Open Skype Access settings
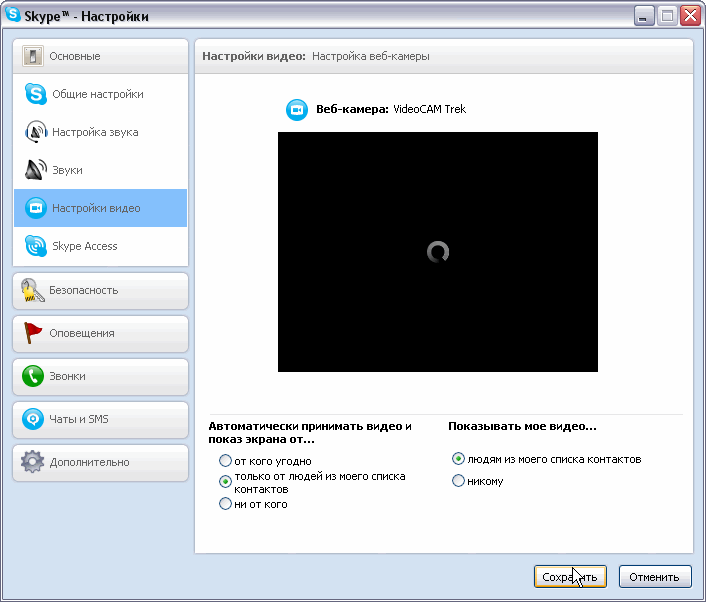Image resolution: width=706 pixels, height=602 pixels. tap(100, 246)
